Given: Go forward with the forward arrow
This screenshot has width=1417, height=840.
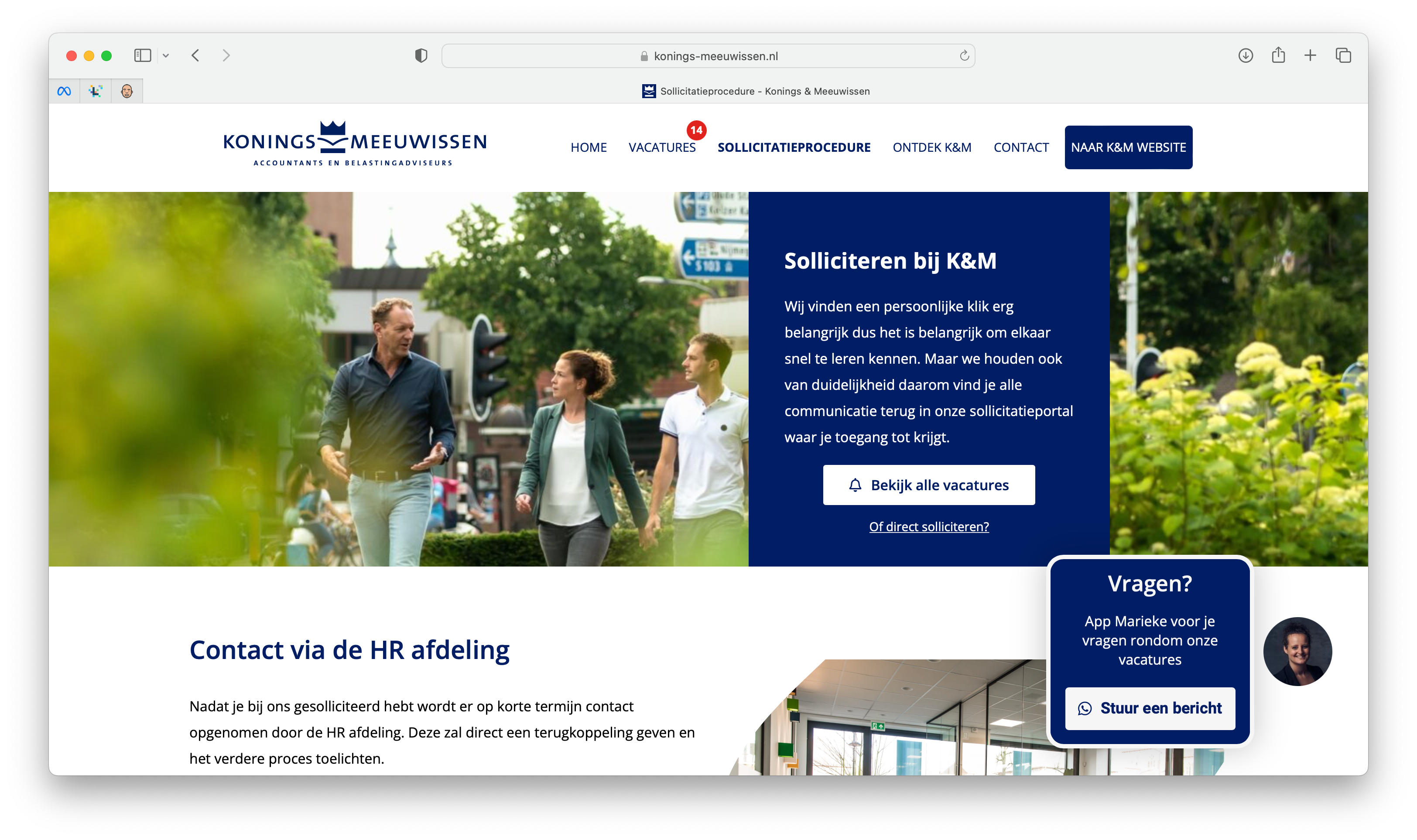Looking at the screenshot, I should click(226, 55).
